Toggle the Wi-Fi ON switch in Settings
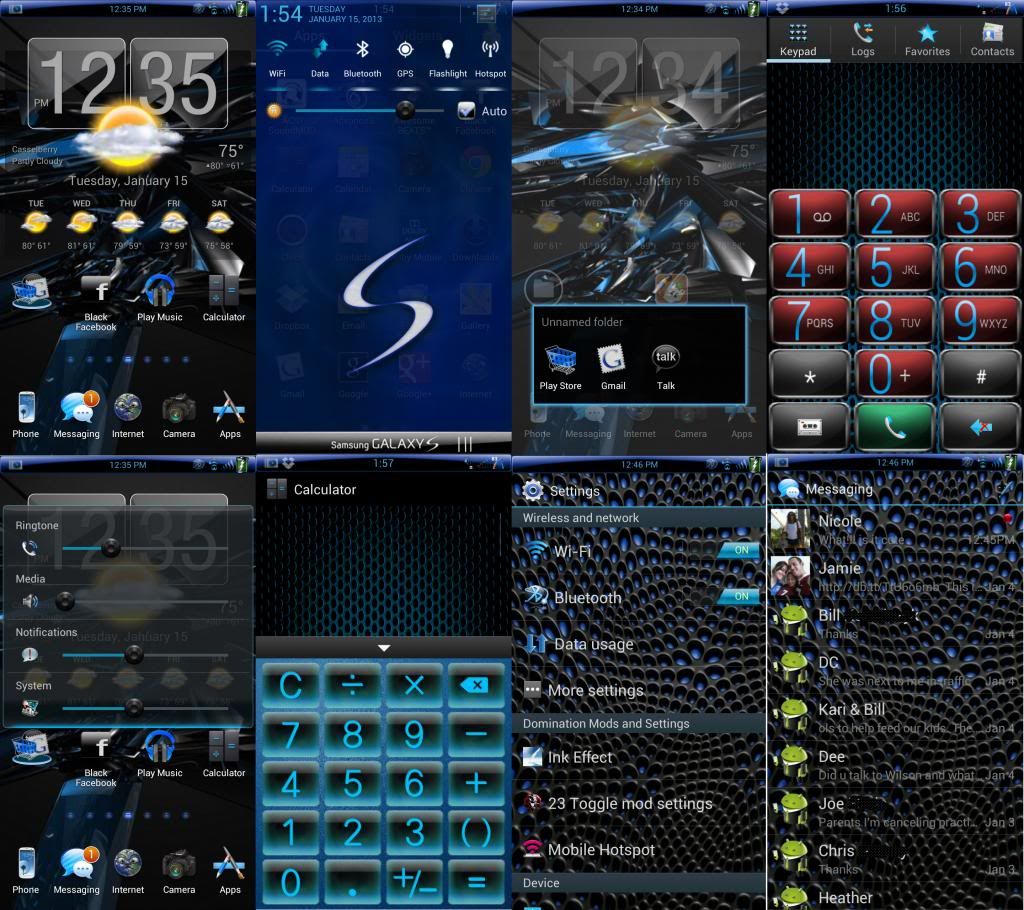This screenshot has width=1024, height=910. tap(740, 550)
